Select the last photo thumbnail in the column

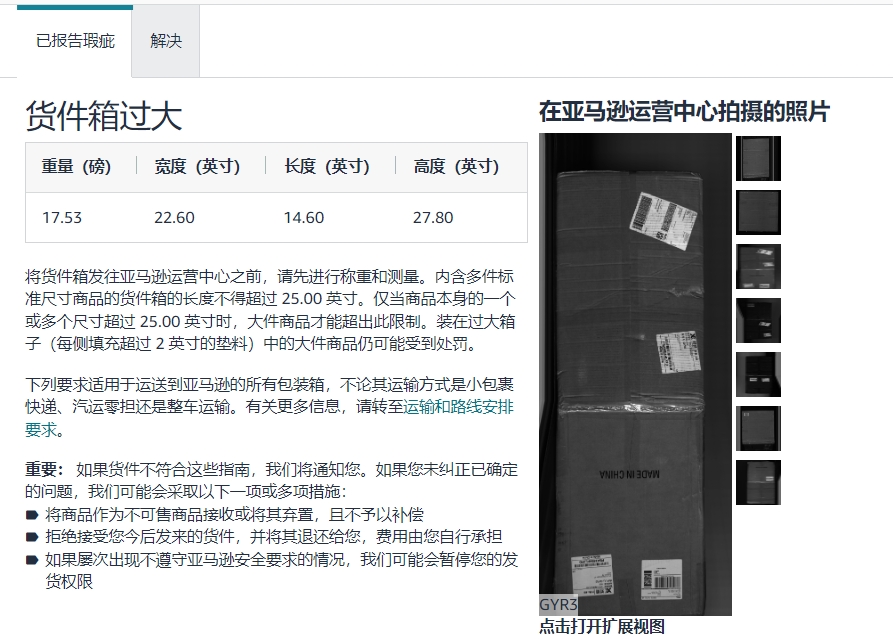757,483
